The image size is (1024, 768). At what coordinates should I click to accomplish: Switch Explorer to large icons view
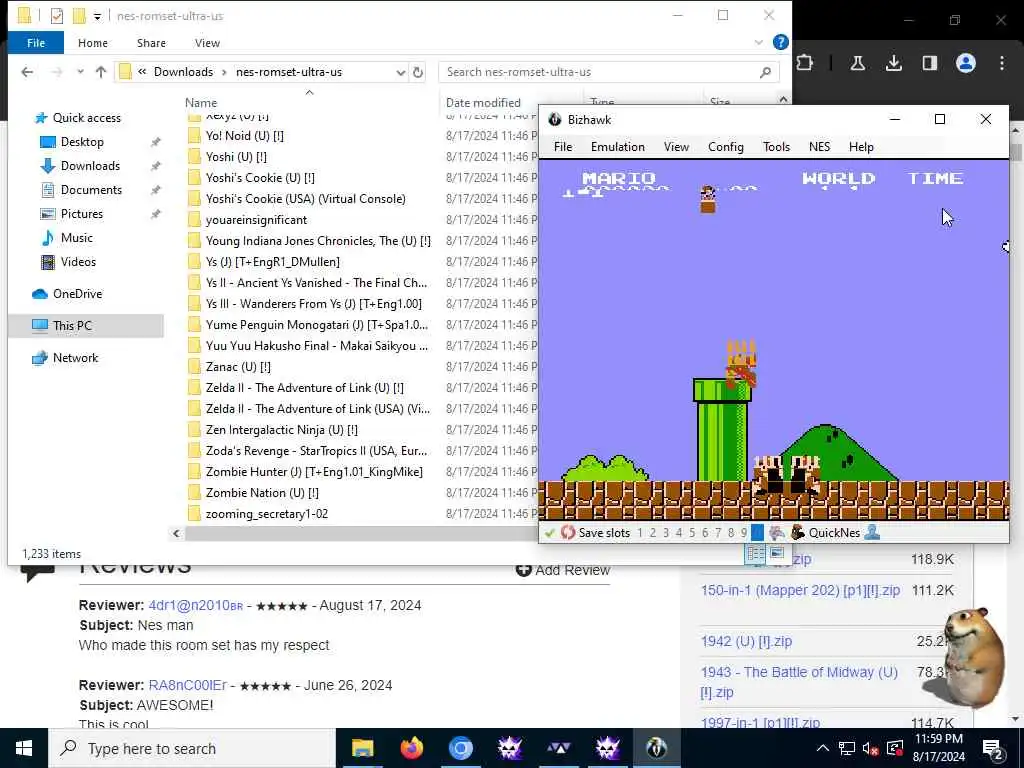(x=776, y=554)
